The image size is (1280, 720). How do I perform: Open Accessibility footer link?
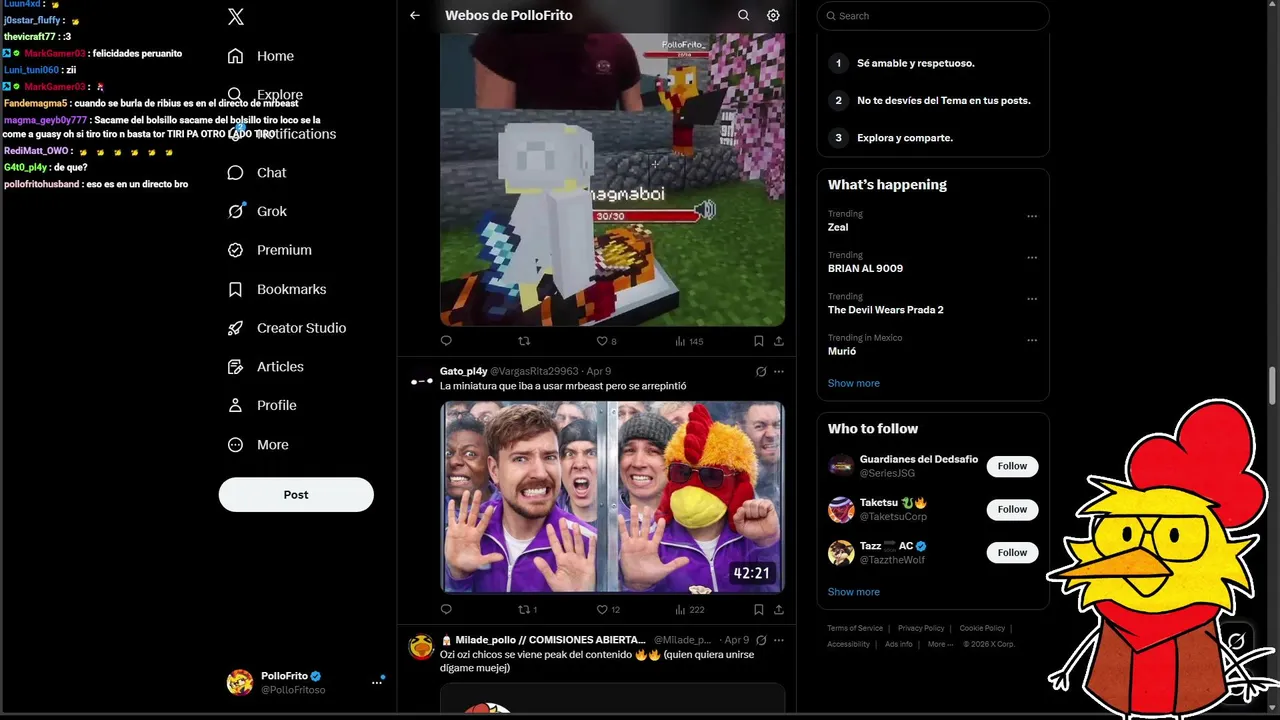(848, 644)
